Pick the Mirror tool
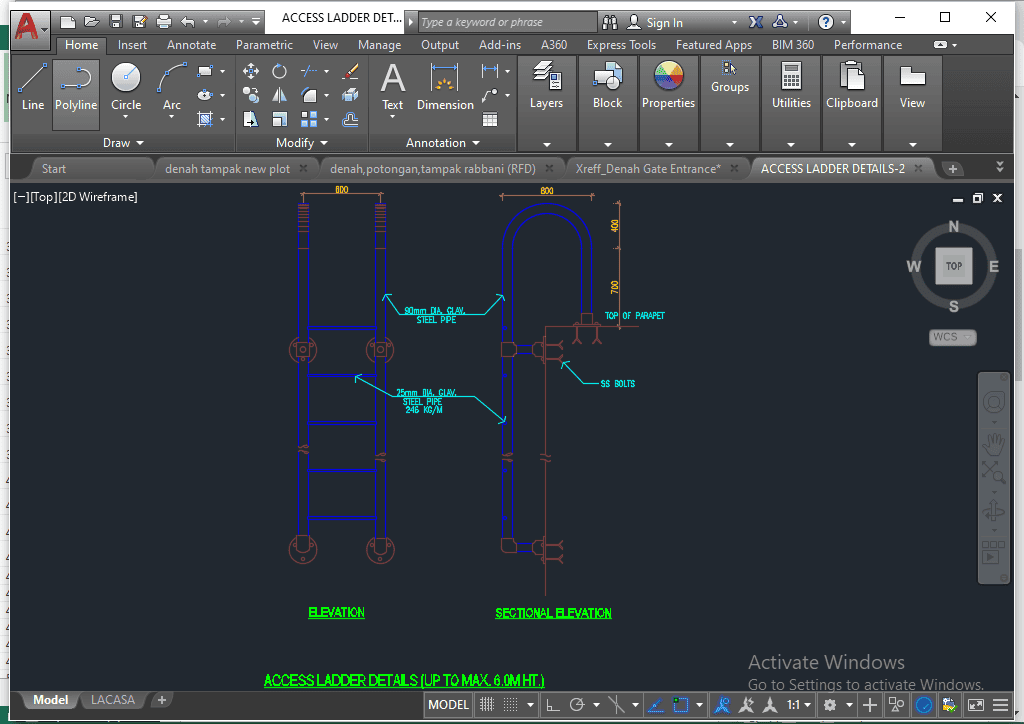 pos(280,95)
